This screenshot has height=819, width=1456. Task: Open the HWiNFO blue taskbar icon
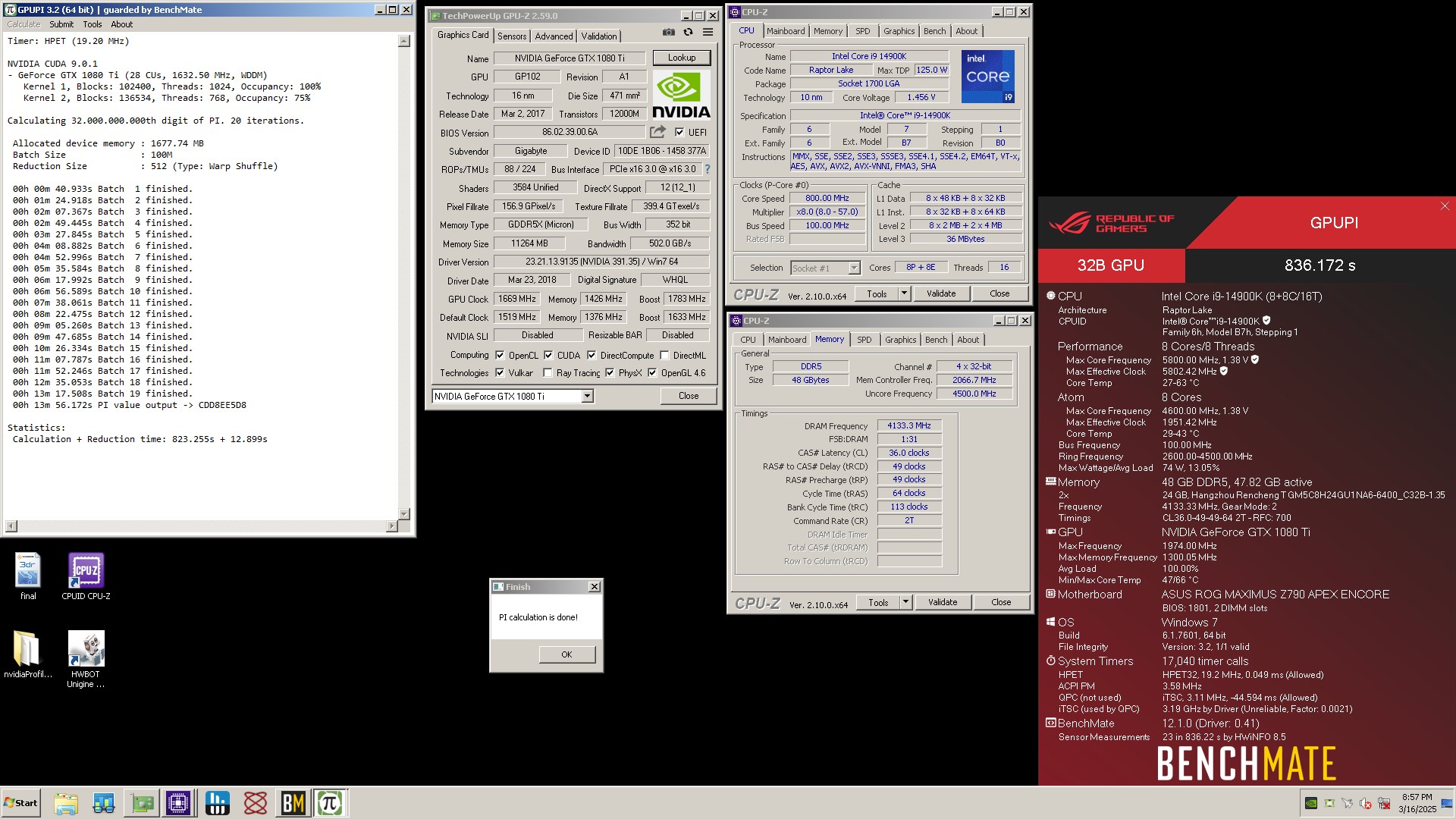tap(218, 803)
